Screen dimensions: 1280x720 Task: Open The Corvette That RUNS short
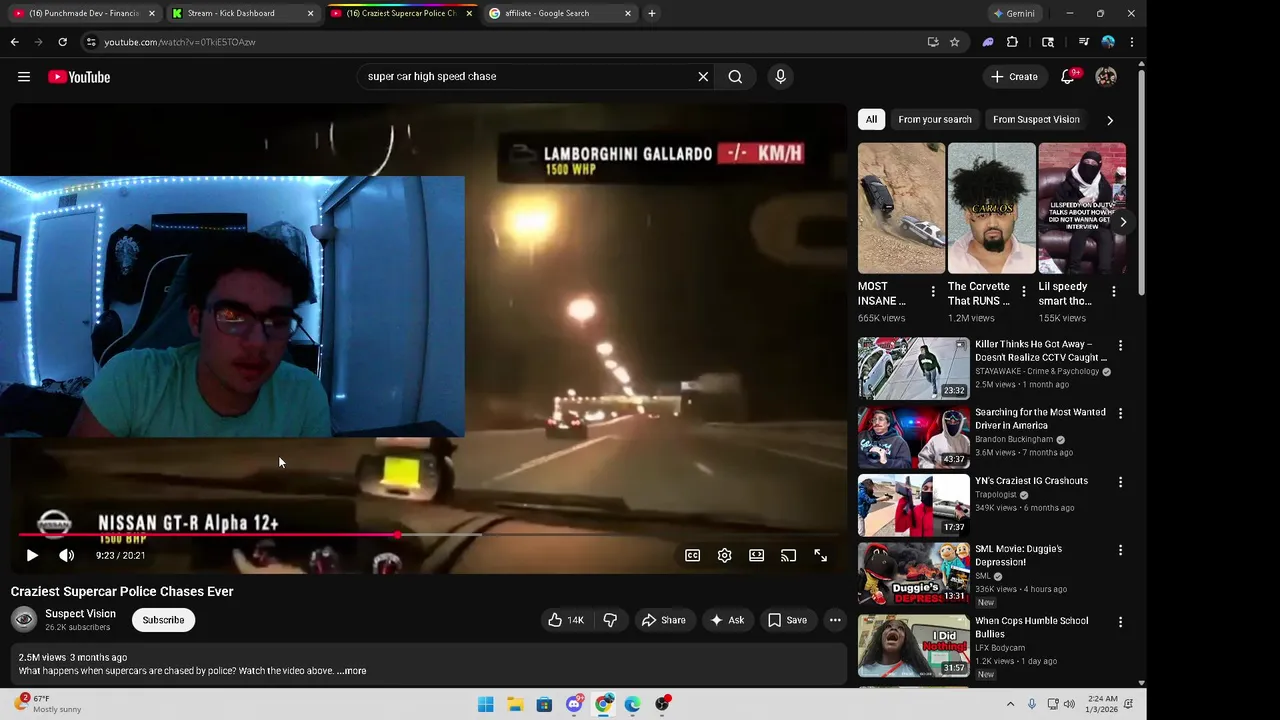[991, 208]
